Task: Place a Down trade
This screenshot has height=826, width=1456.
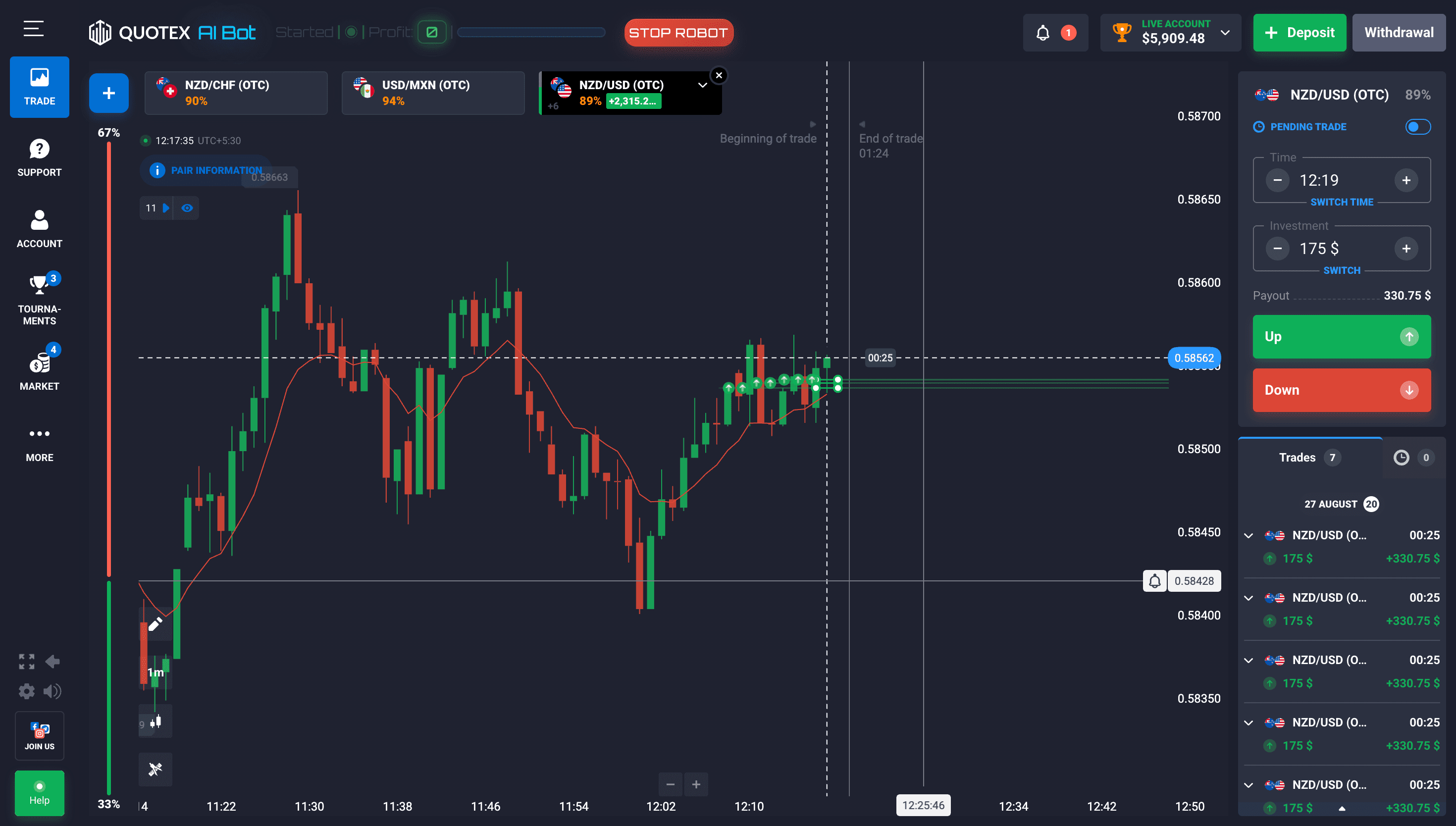Action: click(1342, 390)
